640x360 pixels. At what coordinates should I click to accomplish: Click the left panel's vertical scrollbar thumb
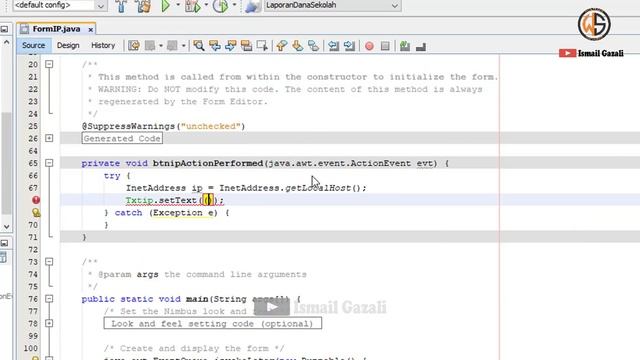tap(7, 162)
